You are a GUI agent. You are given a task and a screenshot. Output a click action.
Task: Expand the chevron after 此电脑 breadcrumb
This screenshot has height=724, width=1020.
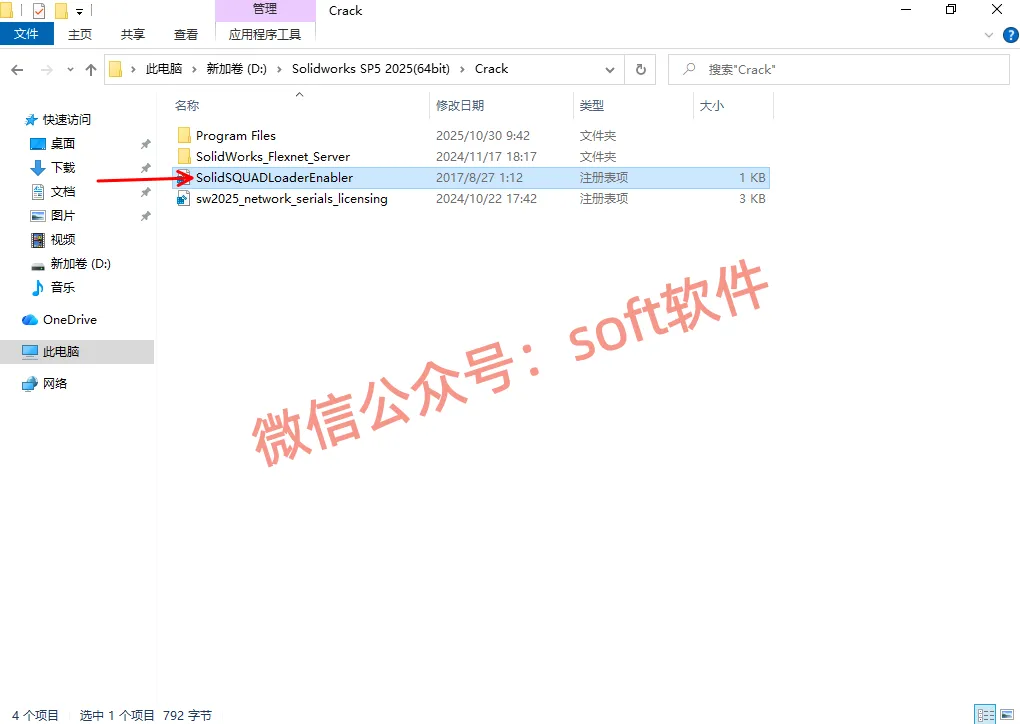click(194, 70)
